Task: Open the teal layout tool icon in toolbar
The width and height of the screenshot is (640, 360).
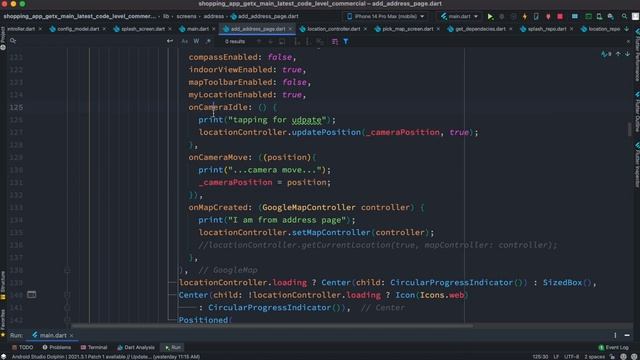Action: [575, 17]
